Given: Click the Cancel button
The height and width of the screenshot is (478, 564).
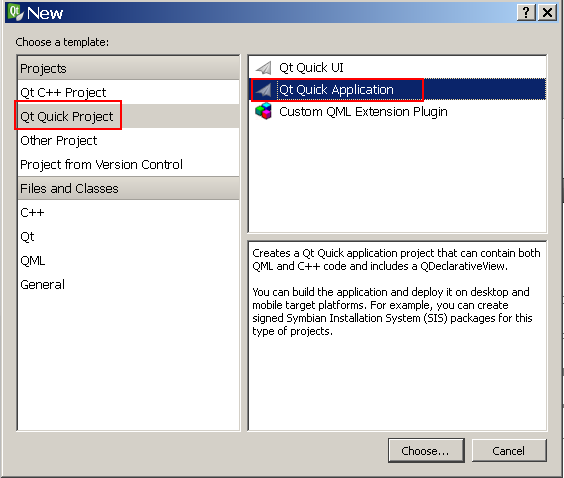Looking at the screenshot, I should [x=509, y=450].
